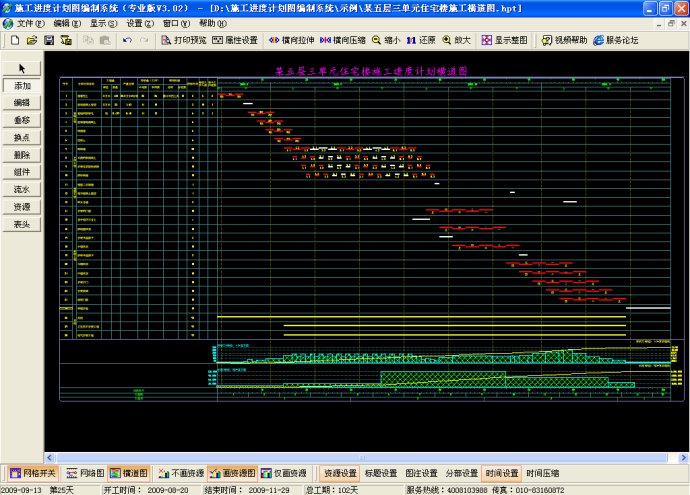Undo the last action
The height and width of the screenshot is (495, 690).
tap(127, 40)
